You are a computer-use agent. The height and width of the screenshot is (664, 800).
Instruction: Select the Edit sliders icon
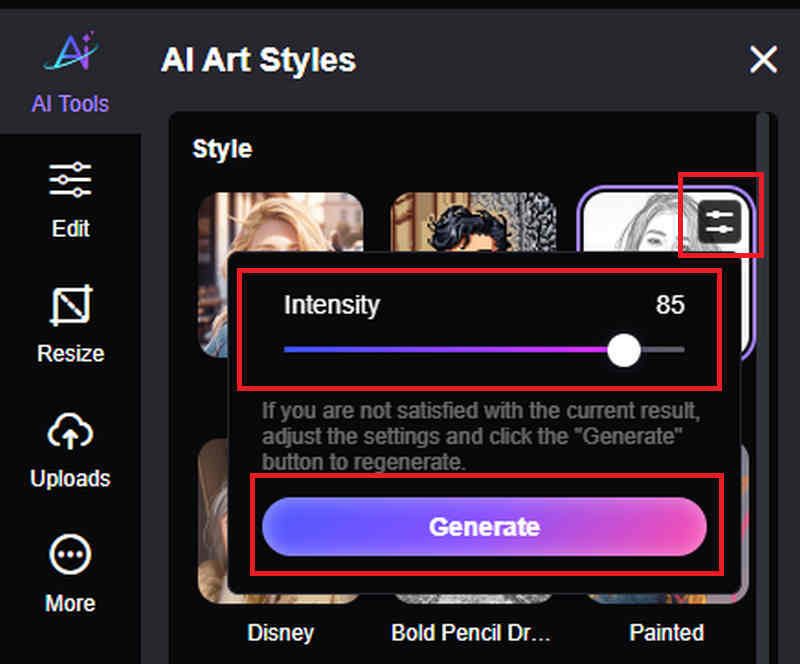click(70, 182)
